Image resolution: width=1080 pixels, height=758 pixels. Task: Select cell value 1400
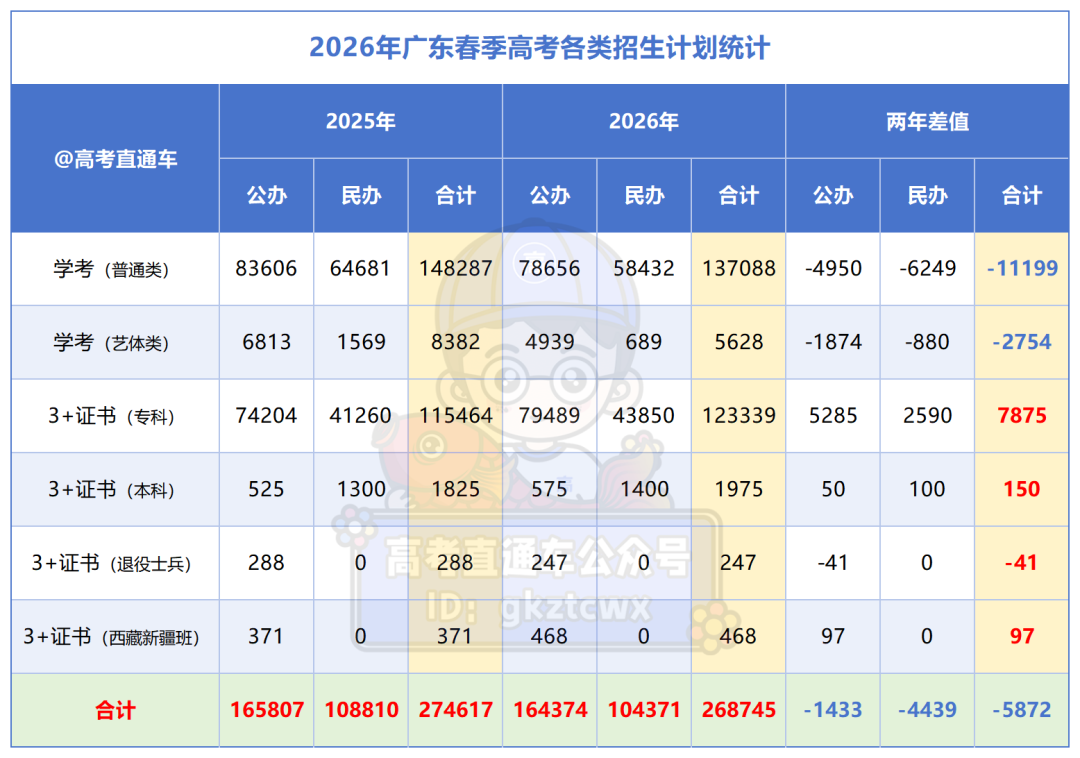click(x=643, y=489)
